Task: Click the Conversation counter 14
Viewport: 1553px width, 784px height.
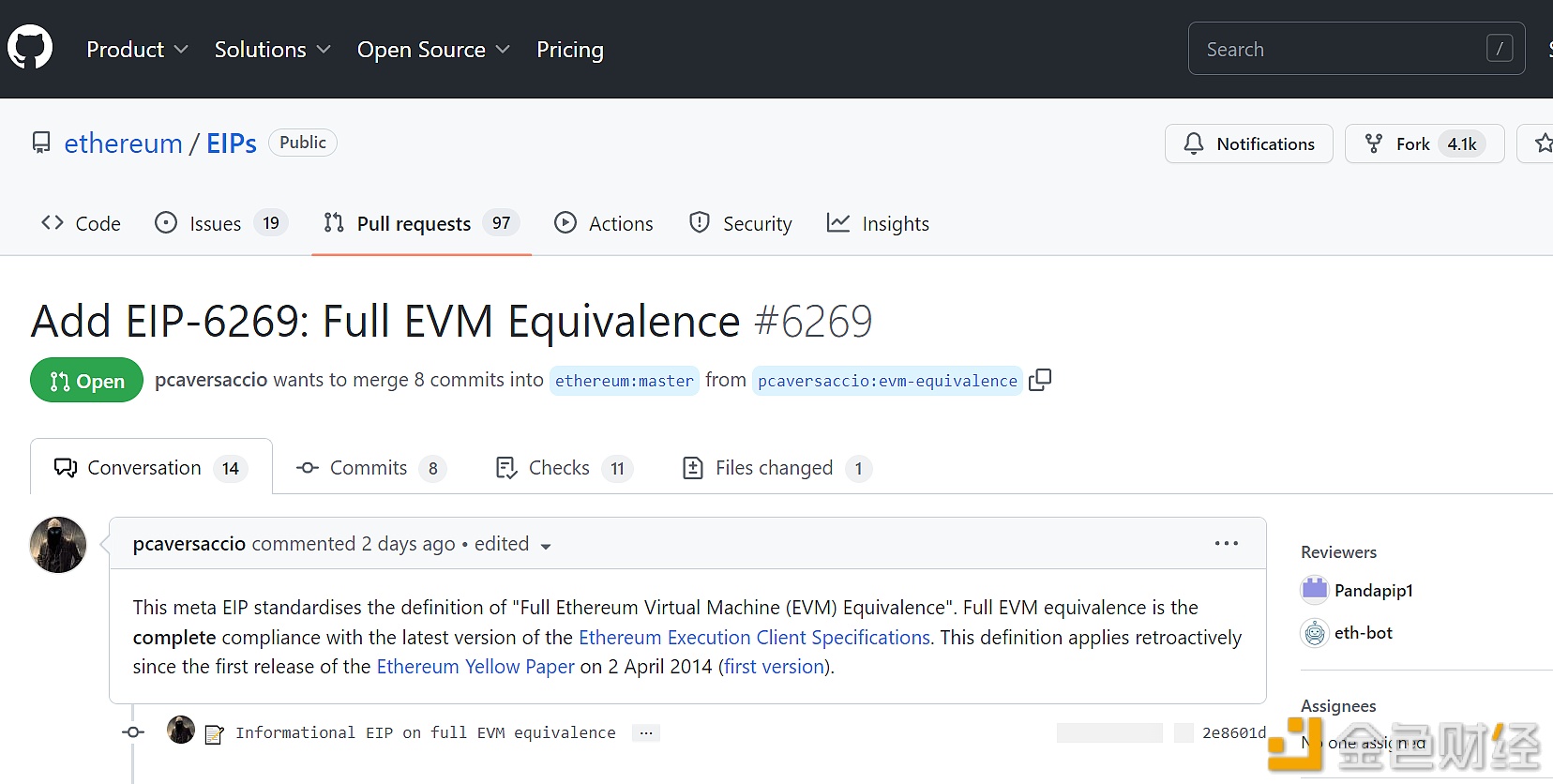Action: (231, 468)
